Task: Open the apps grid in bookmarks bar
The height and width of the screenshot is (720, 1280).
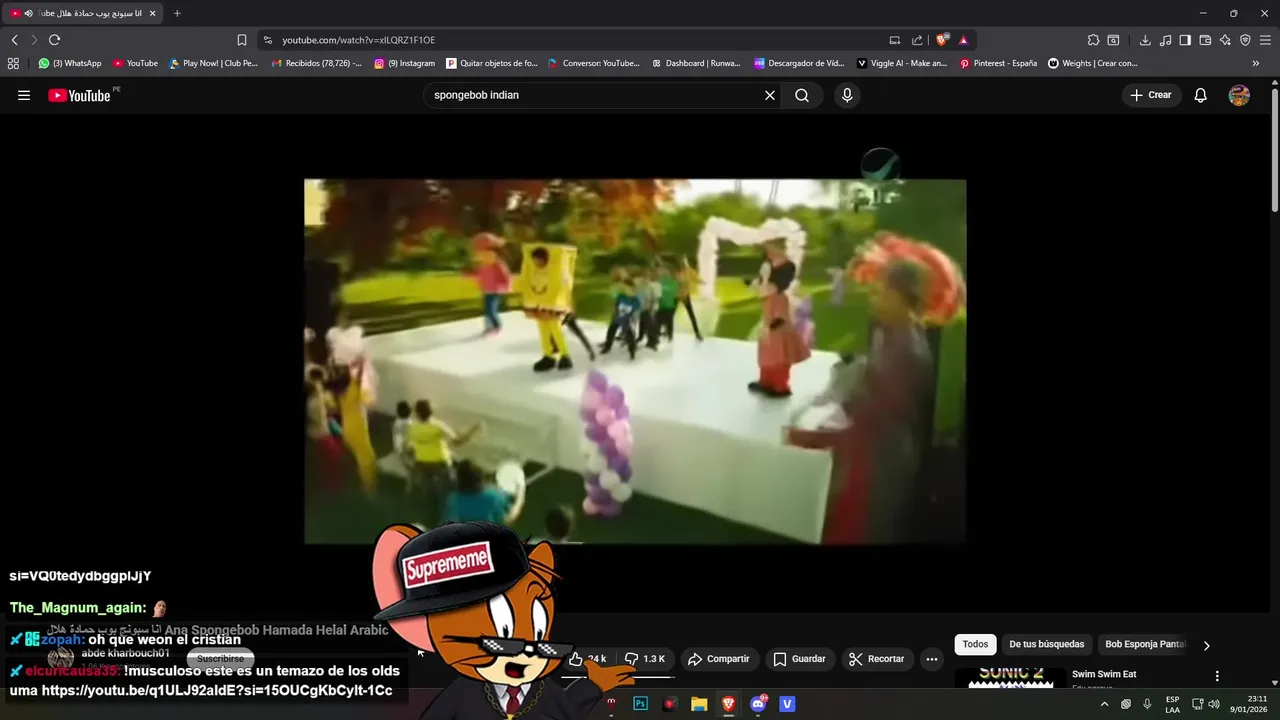Action: point(13,63)
